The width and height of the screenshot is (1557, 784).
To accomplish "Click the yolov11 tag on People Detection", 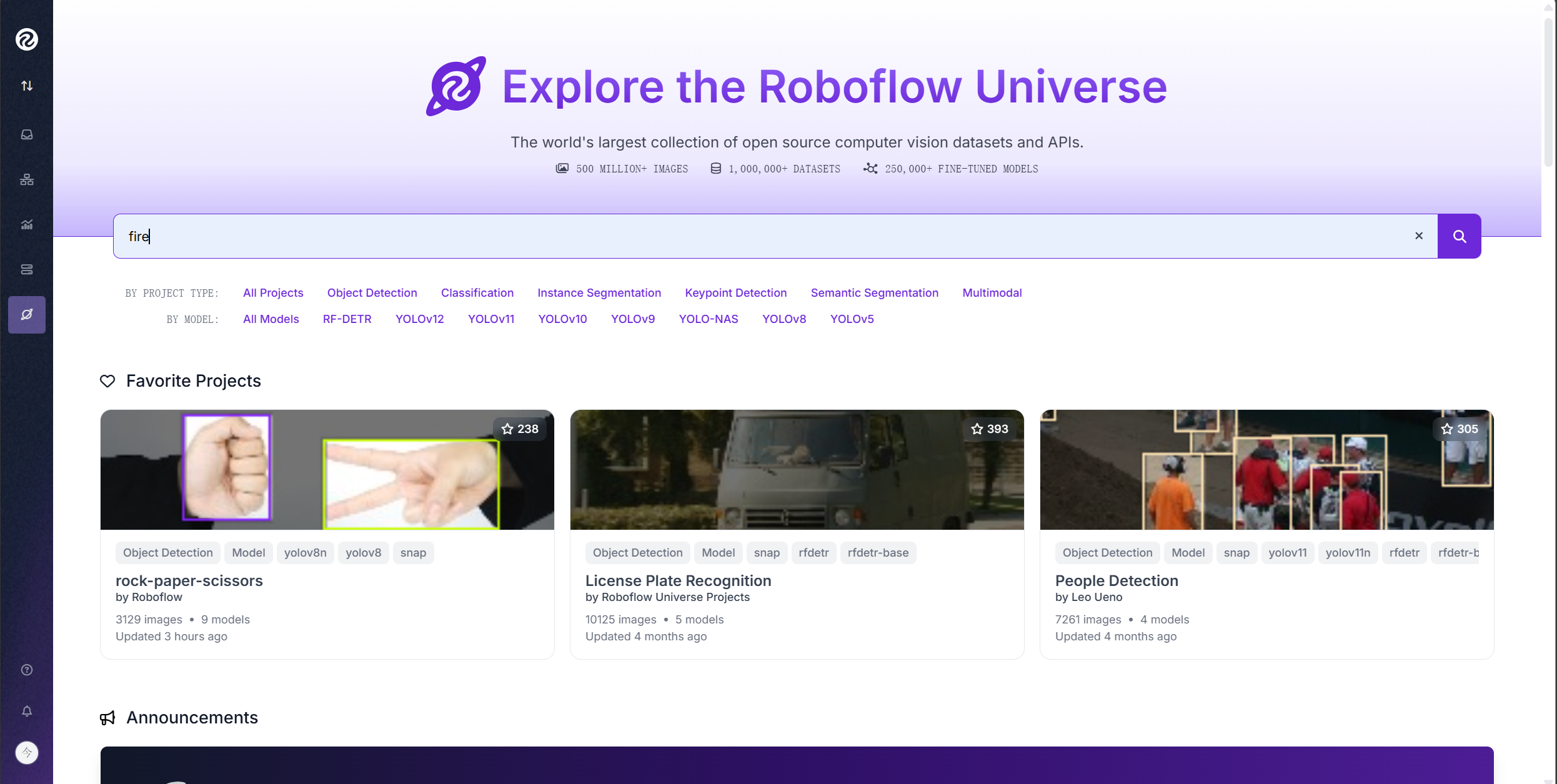I will coord(1288,553).
